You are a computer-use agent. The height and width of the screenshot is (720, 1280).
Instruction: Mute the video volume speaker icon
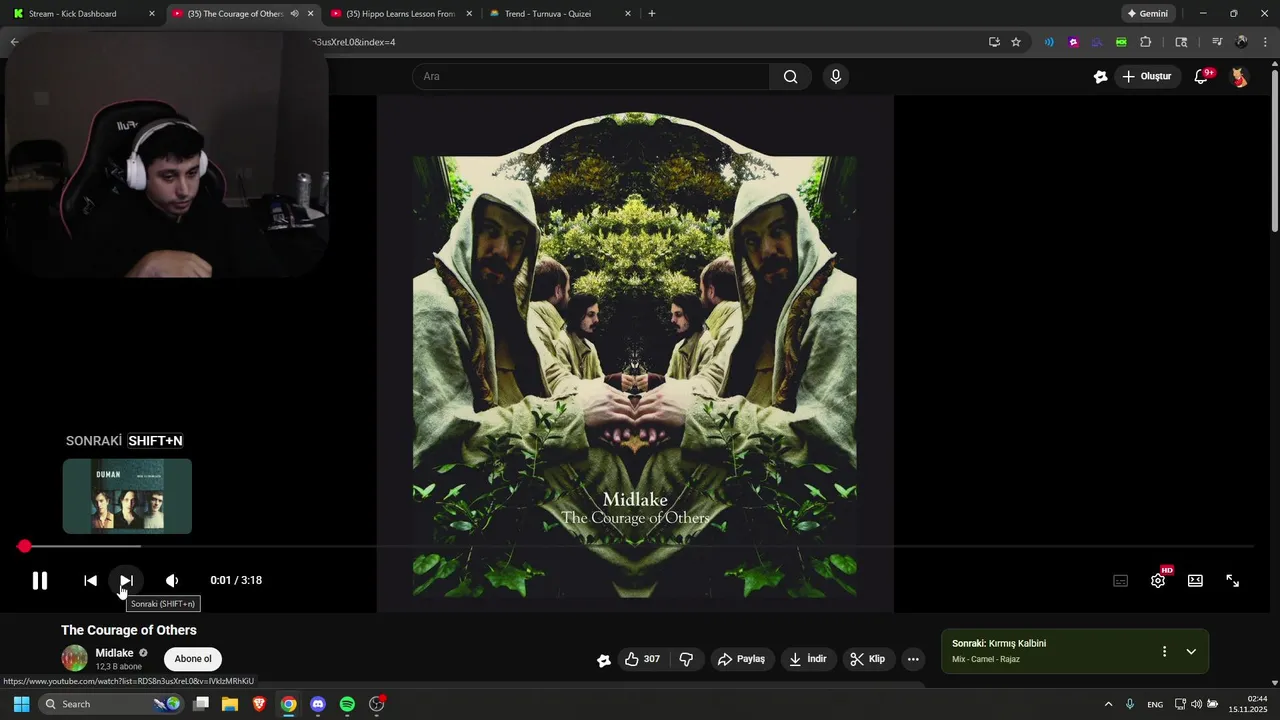pos(172,580)
